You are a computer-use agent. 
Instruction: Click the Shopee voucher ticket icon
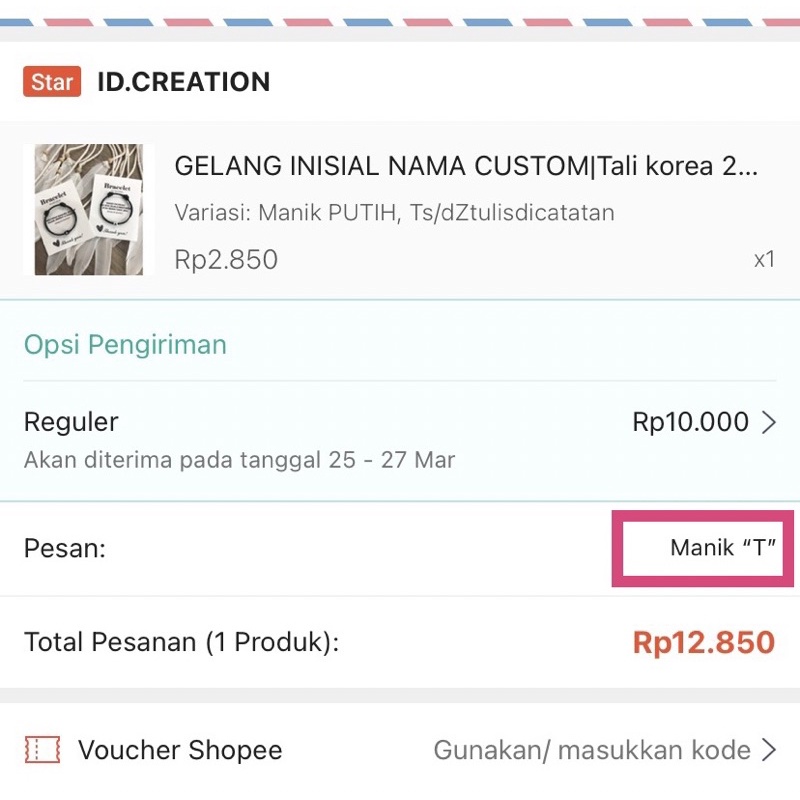[42, 750]
